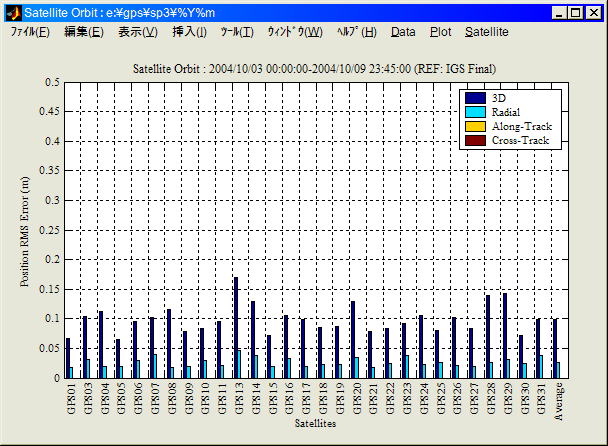
Task: Click the MATLAB icon in the title bar
Action: 13,13
